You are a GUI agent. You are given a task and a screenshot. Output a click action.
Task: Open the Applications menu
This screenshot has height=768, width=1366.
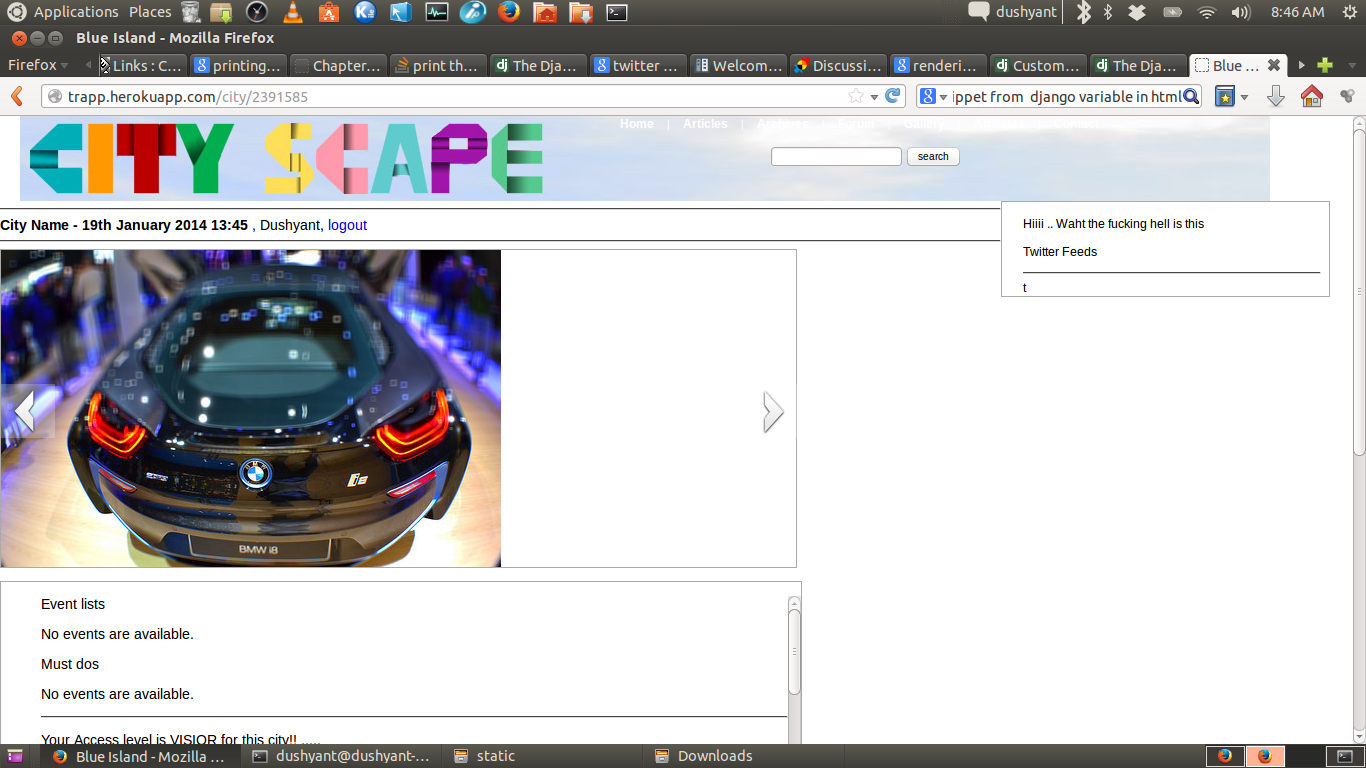pos(76,12)
